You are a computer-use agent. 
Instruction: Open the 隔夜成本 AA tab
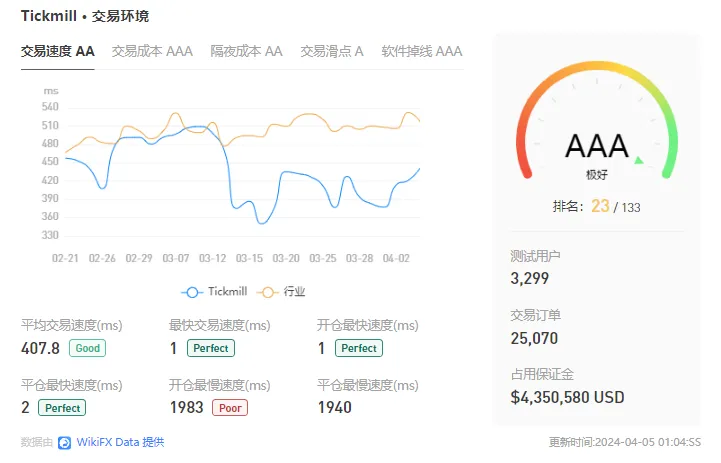tap(246, 51)
